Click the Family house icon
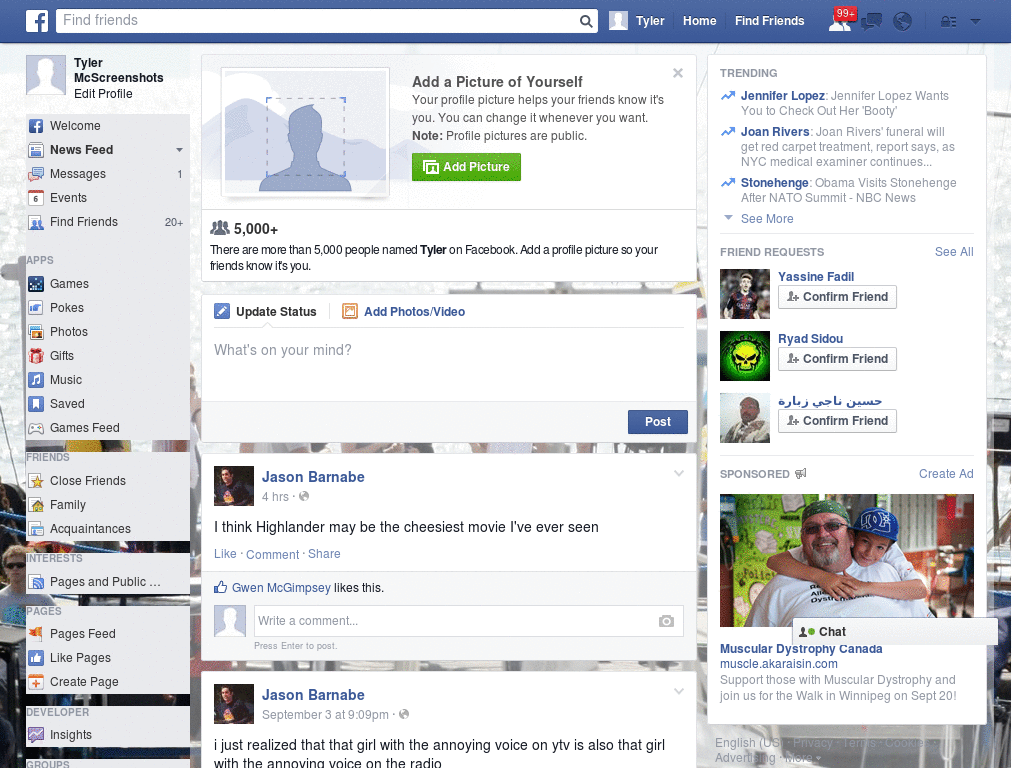The height and width of the screenshot is (768, 1024). 36,505
